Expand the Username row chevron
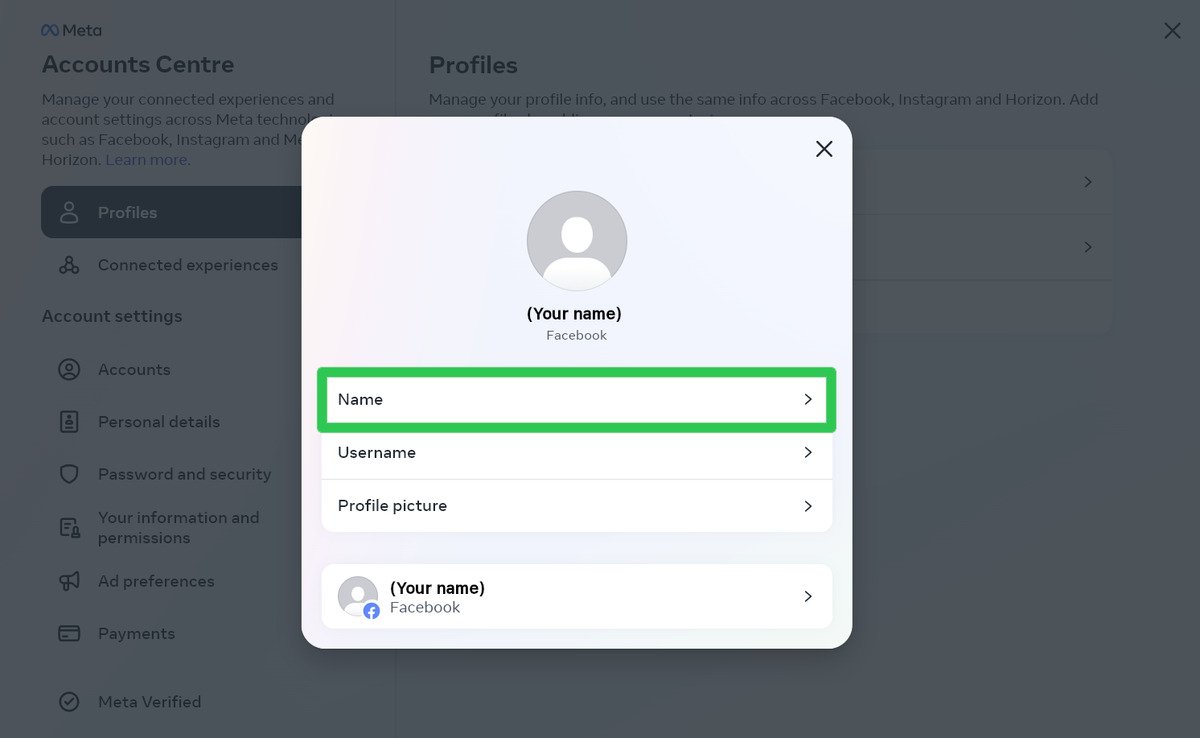Screen dimensions: 1200x738 click(808, 452)
